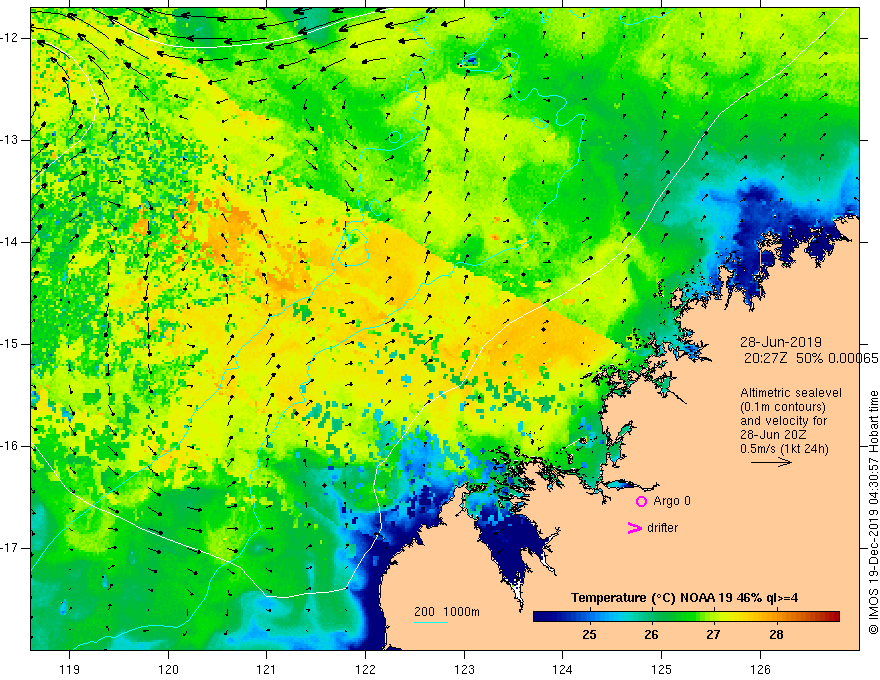Click the 125 longitude axis label
Screen dimensions: 880x680
tap(662, 669)
